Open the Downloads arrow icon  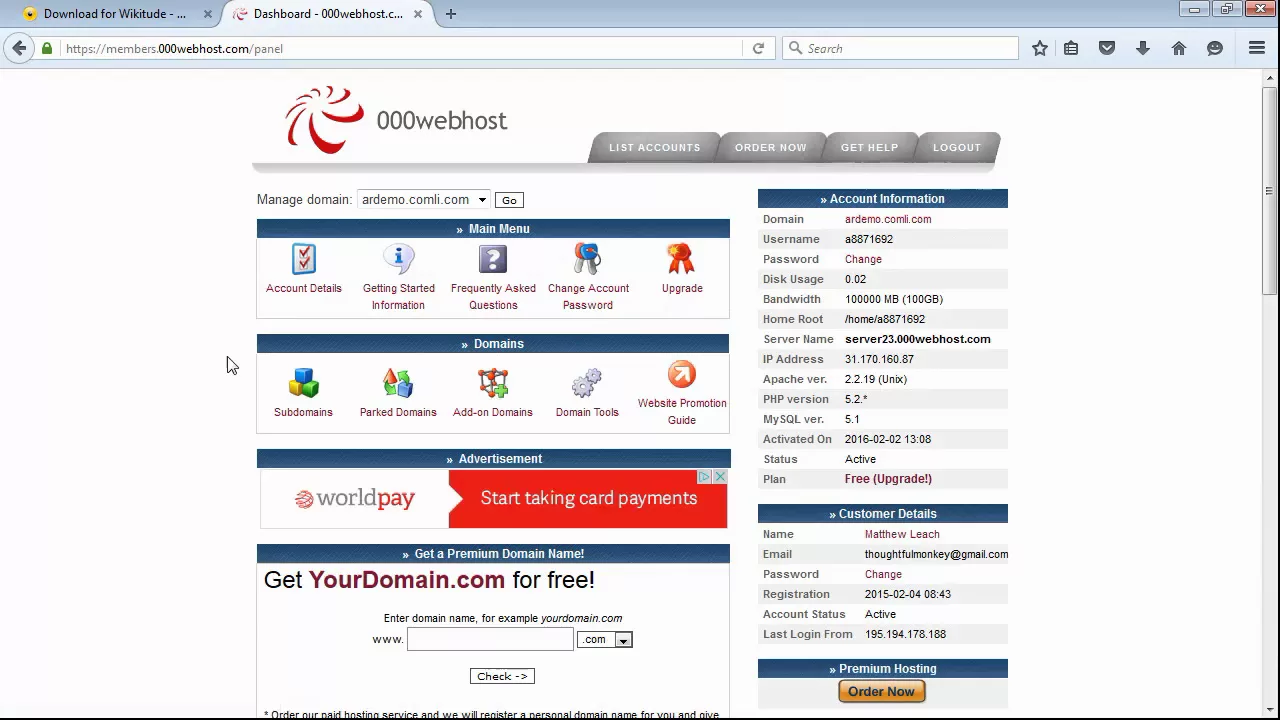[1143, 48]
